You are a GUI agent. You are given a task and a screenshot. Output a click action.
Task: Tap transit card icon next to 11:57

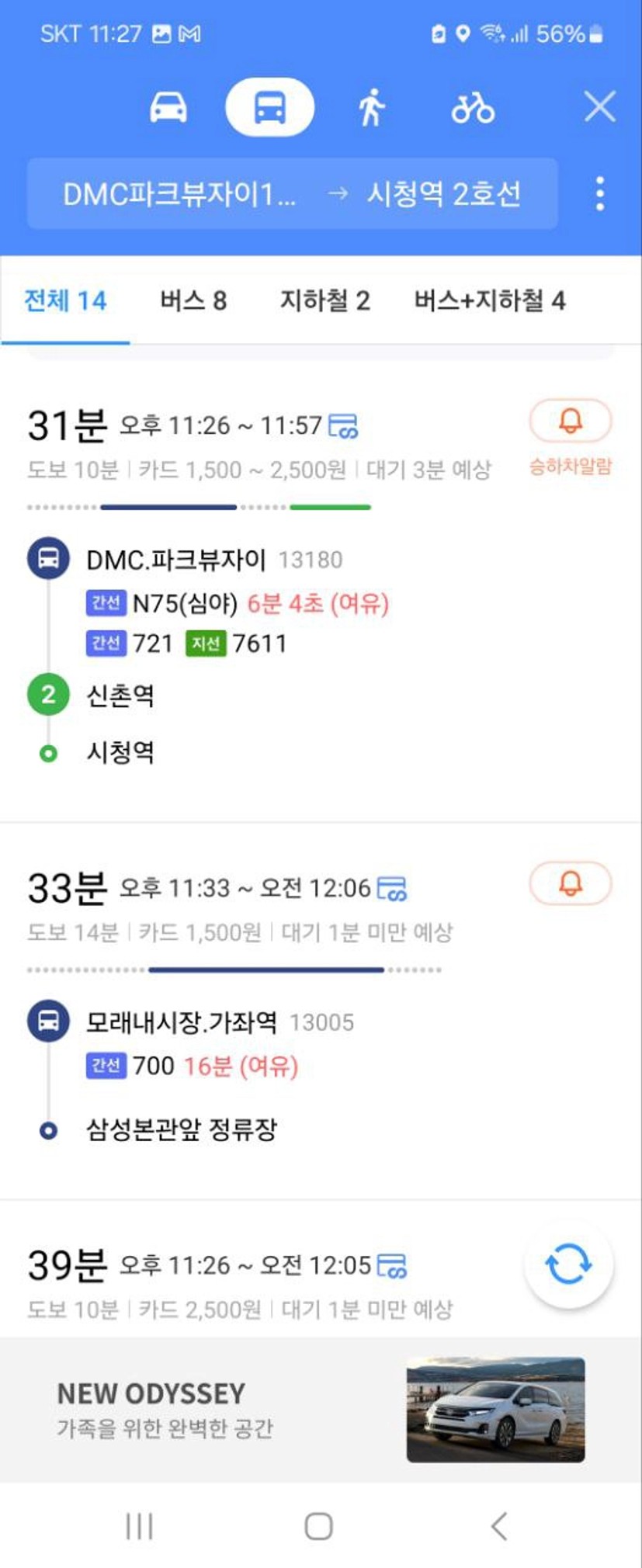coord(343,426)
